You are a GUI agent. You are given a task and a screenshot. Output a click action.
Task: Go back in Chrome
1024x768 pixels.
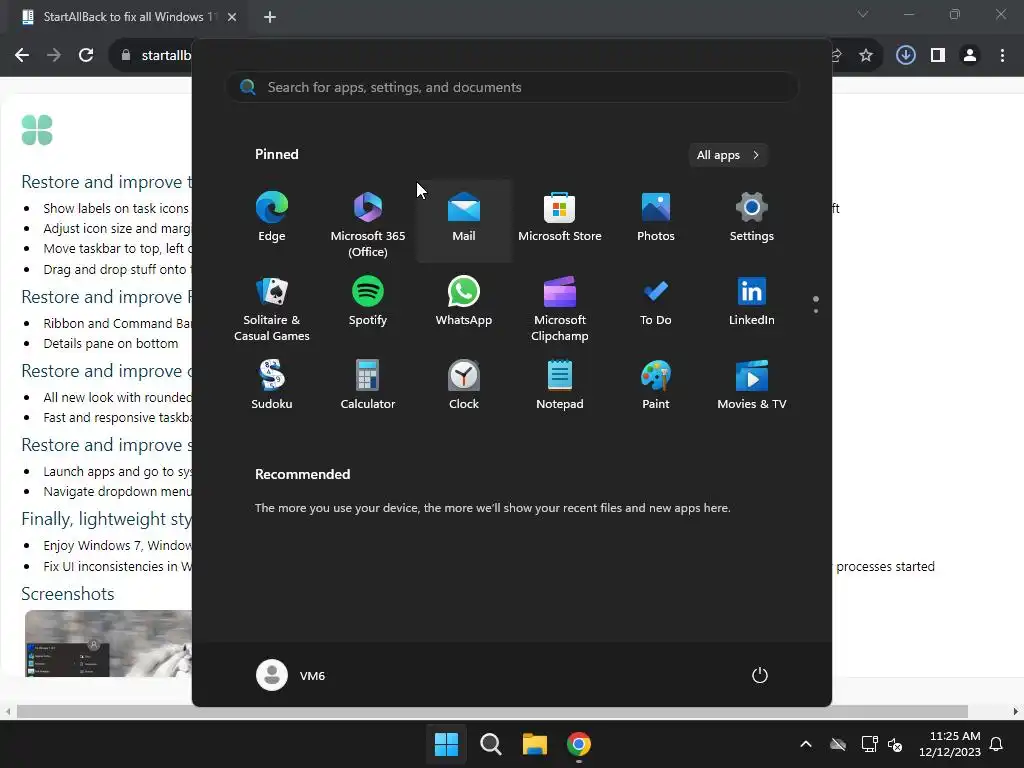click(22, 55)
